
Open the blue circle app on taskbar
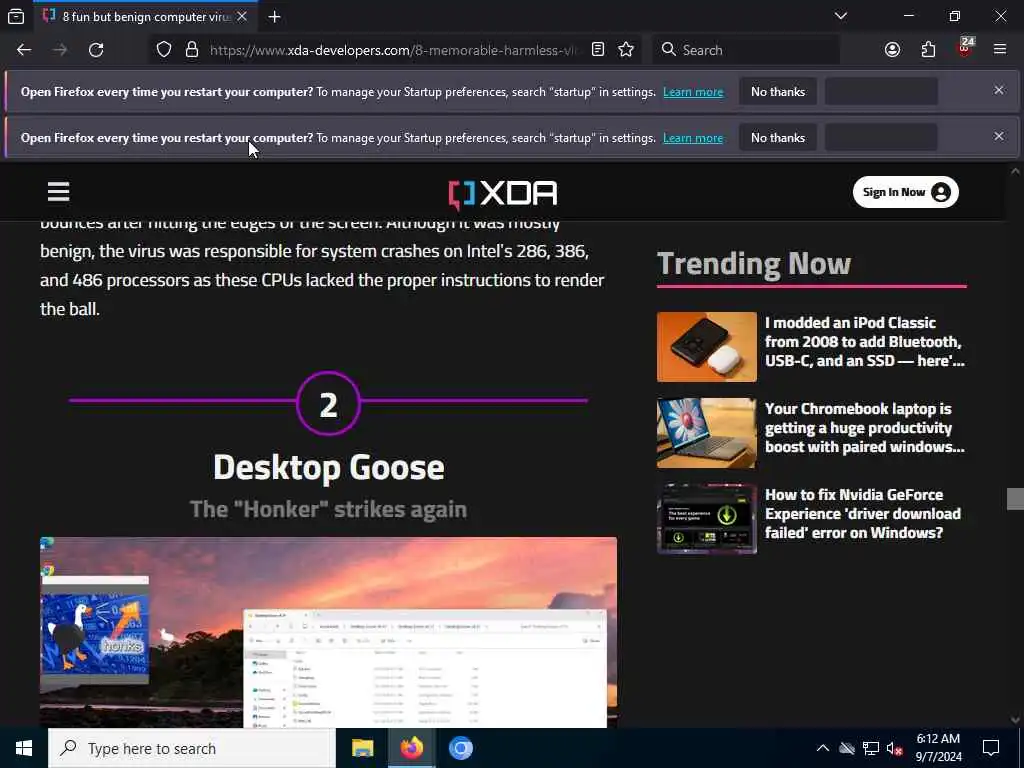(460, 748)
